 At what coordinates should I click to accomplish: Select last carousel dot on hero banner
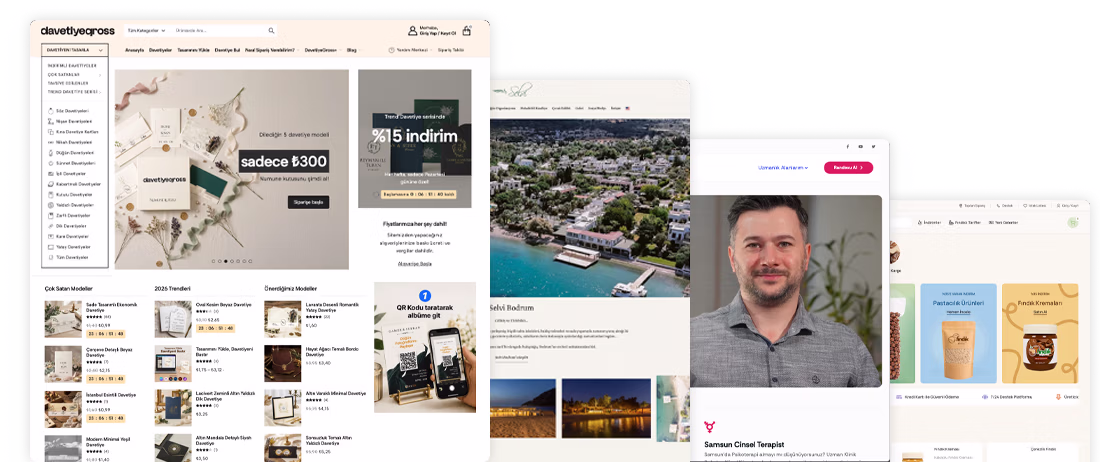pyautogui.click(x=250, y=261)
